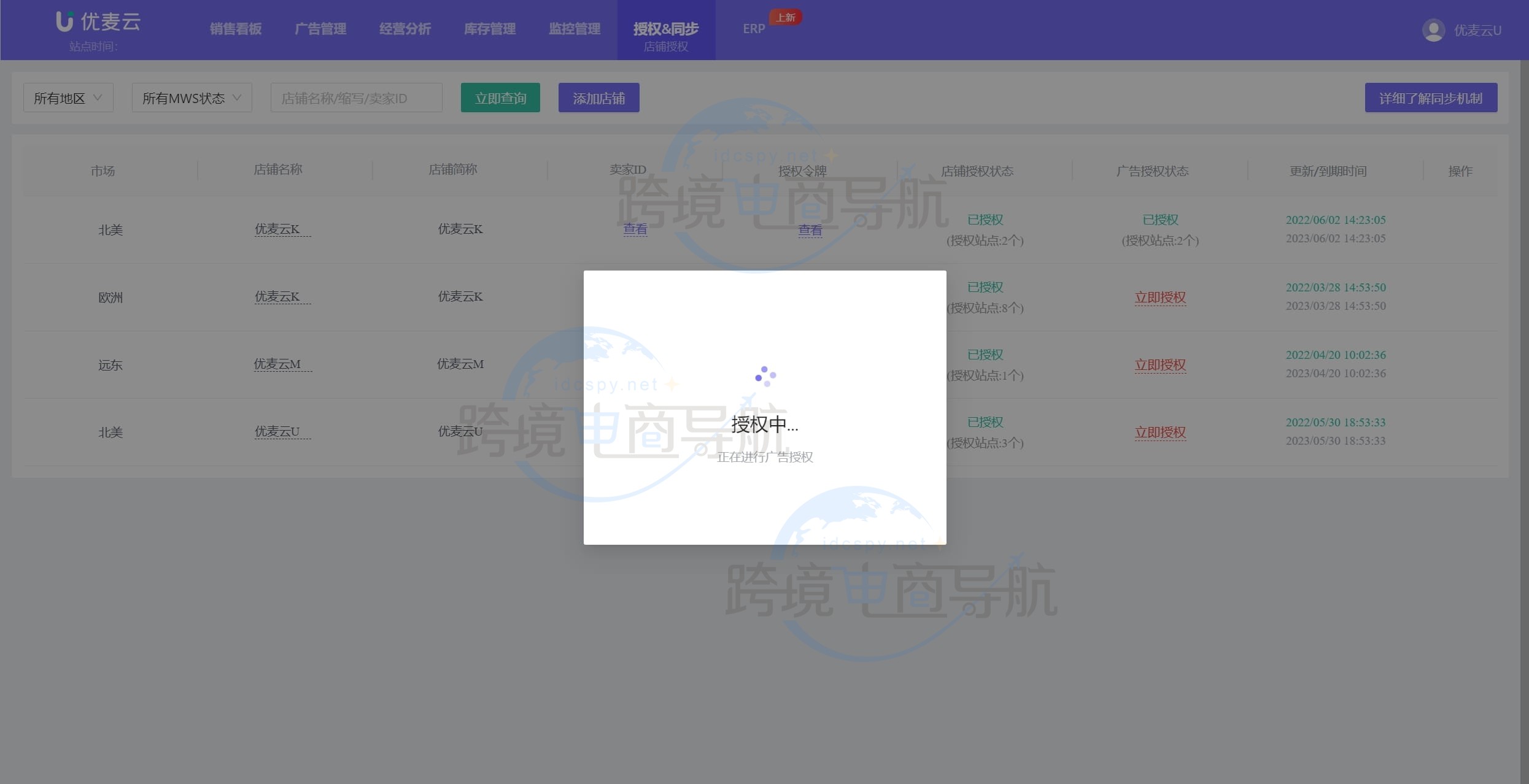Click the 上新 badge on ERP menu

[786, 17]
